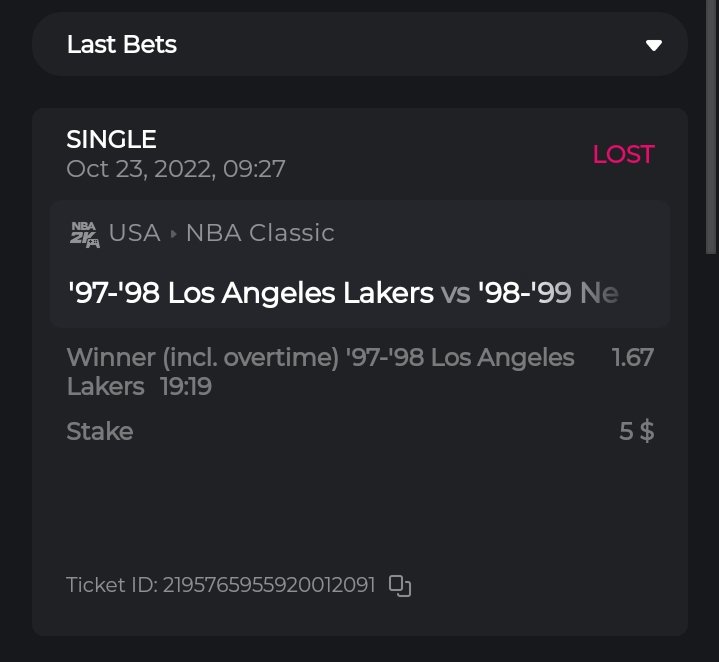Open the USA country breadcrumb
The image size is (719, 662).
134,233
